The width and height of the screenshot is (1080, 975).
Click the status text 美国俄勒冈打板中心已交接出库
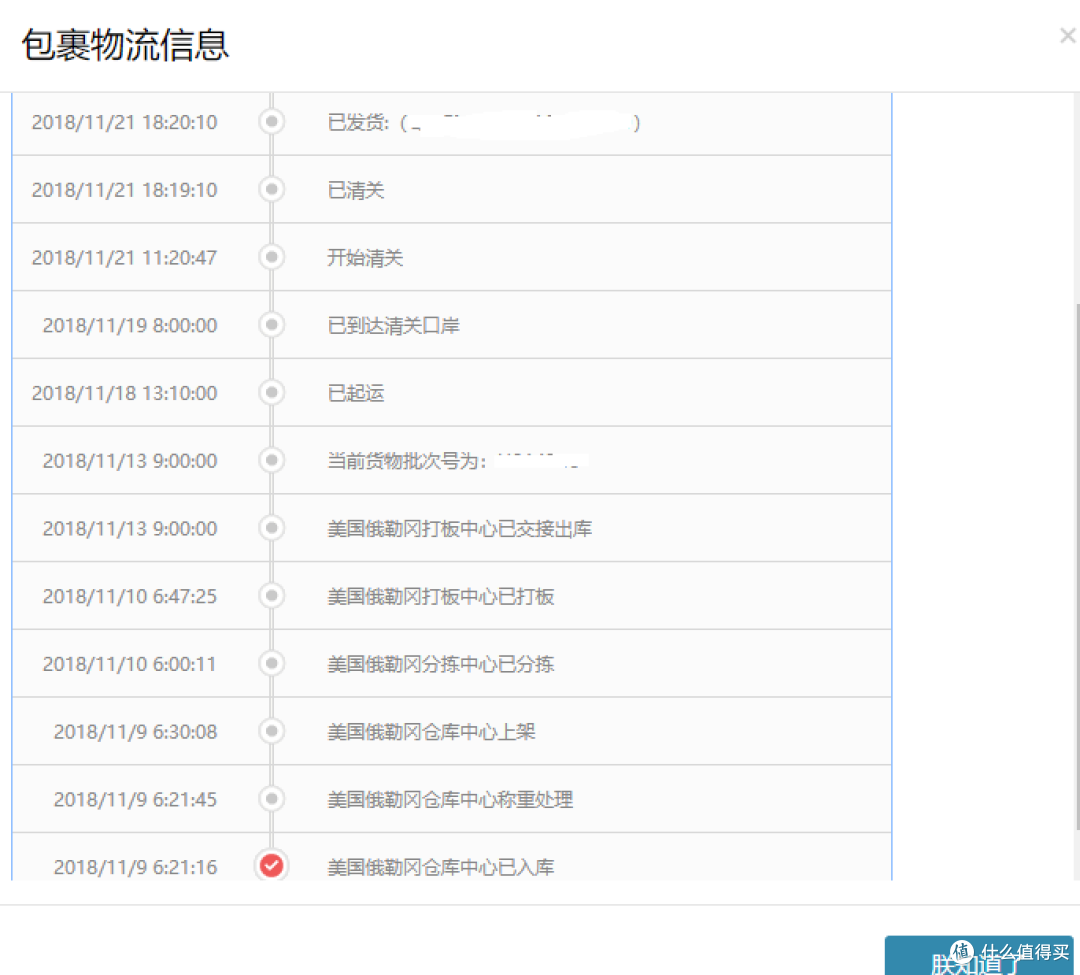pos(459,529)
